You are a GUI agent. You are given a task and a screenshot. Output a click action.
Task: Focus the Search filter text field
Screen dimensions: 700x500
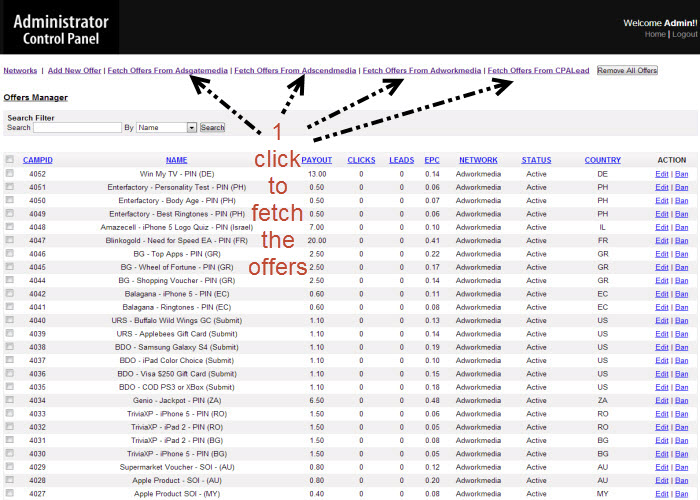click(x=77, y=128)
